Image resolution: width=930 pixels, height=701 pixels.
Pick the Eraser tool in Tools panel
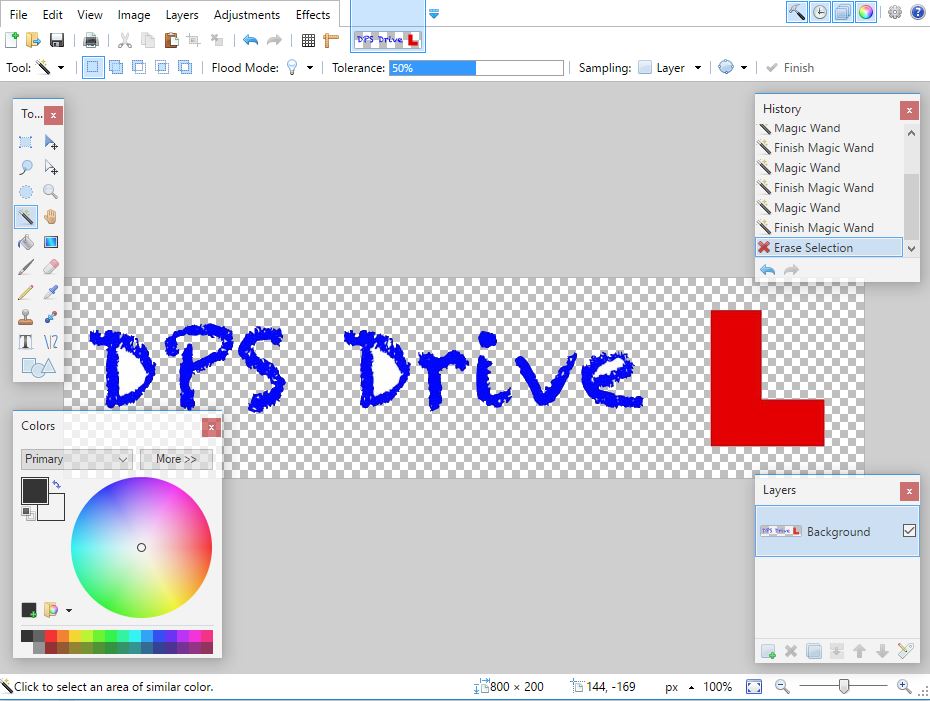point(50,267)
